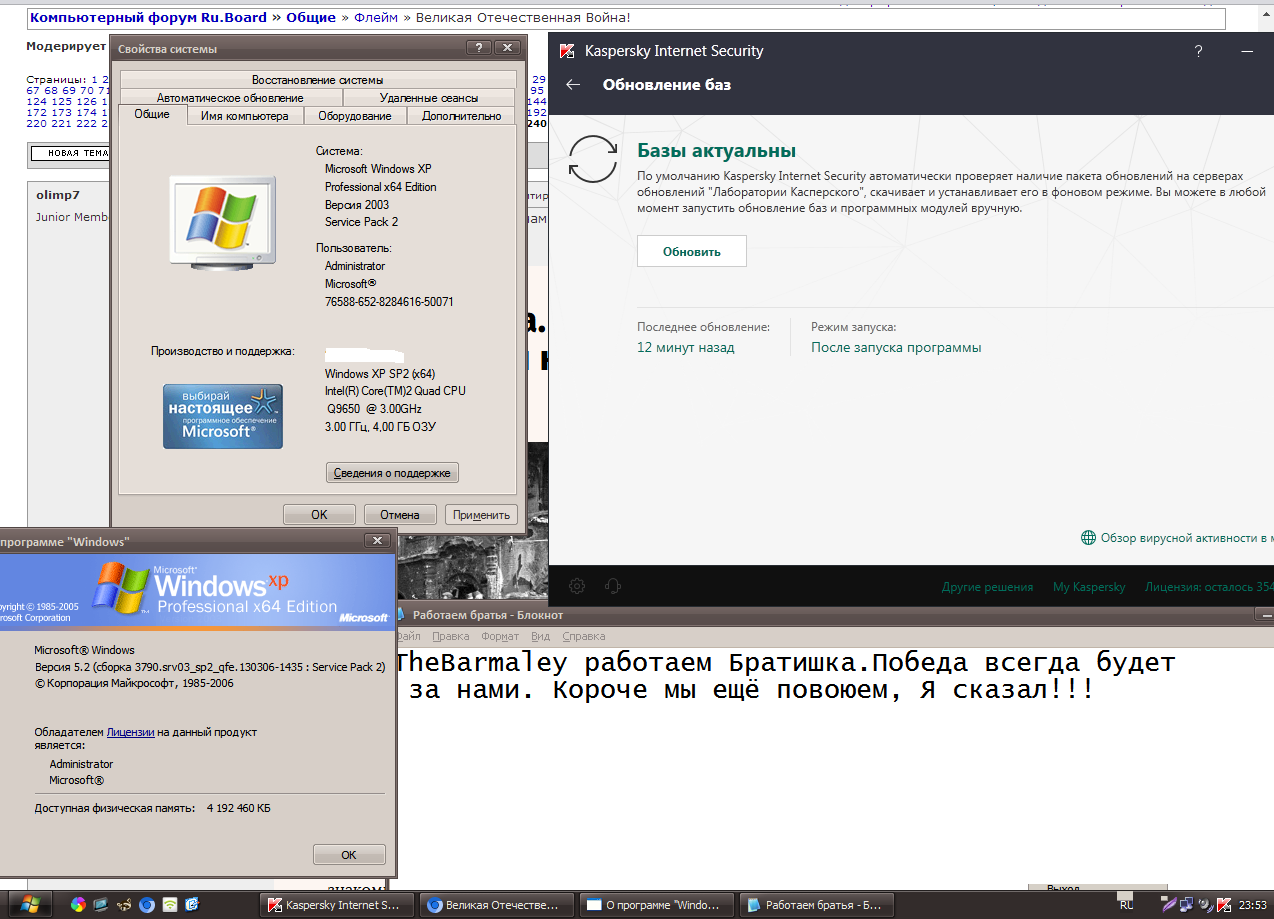1274x919 pixels.
Task: Click 'После запуска программы' launch mode link
Action: 896,348
